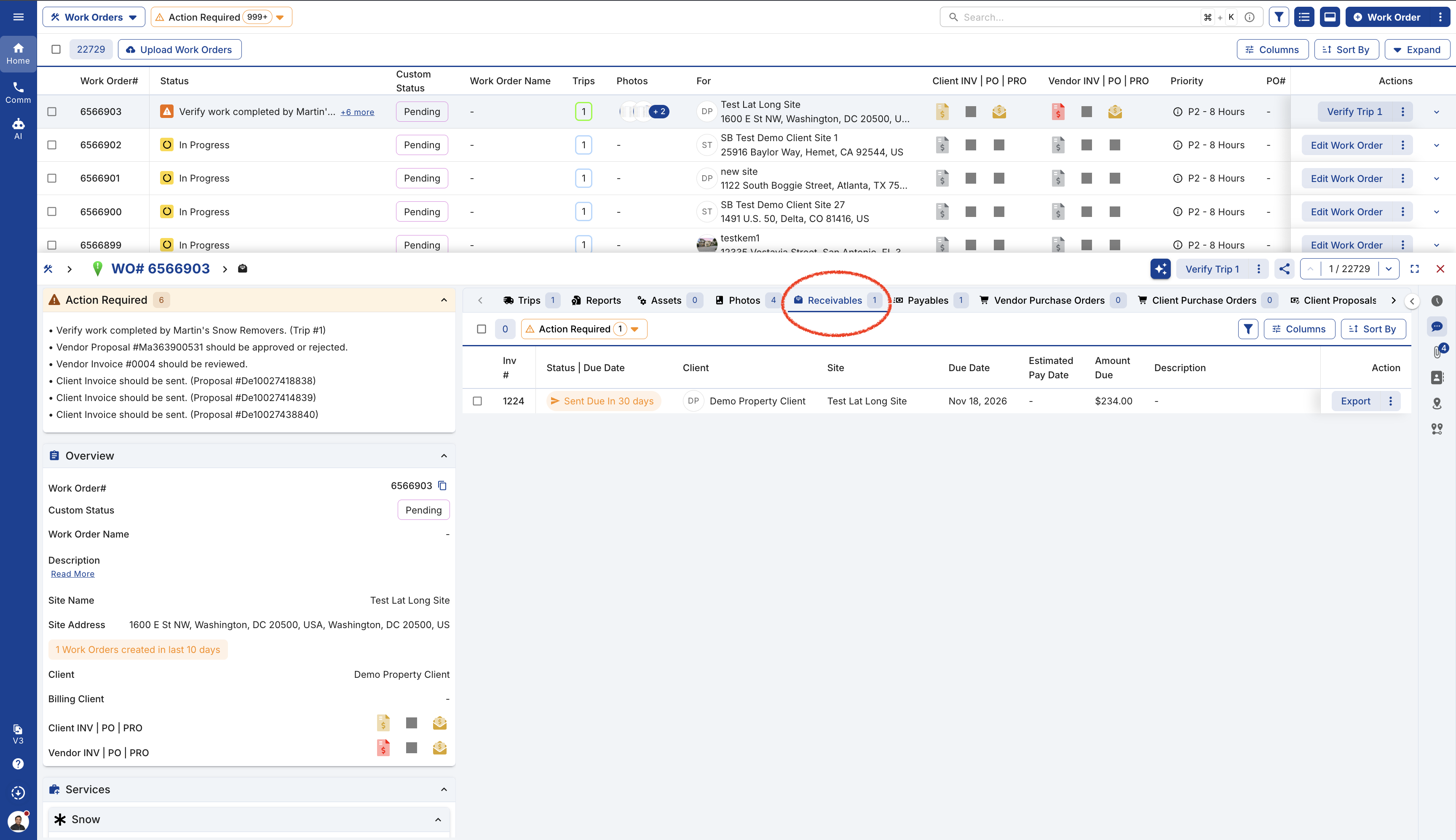Go to Home in the sidebar
The height and width of the screenshot is (840, 1456).
point(18,54)
